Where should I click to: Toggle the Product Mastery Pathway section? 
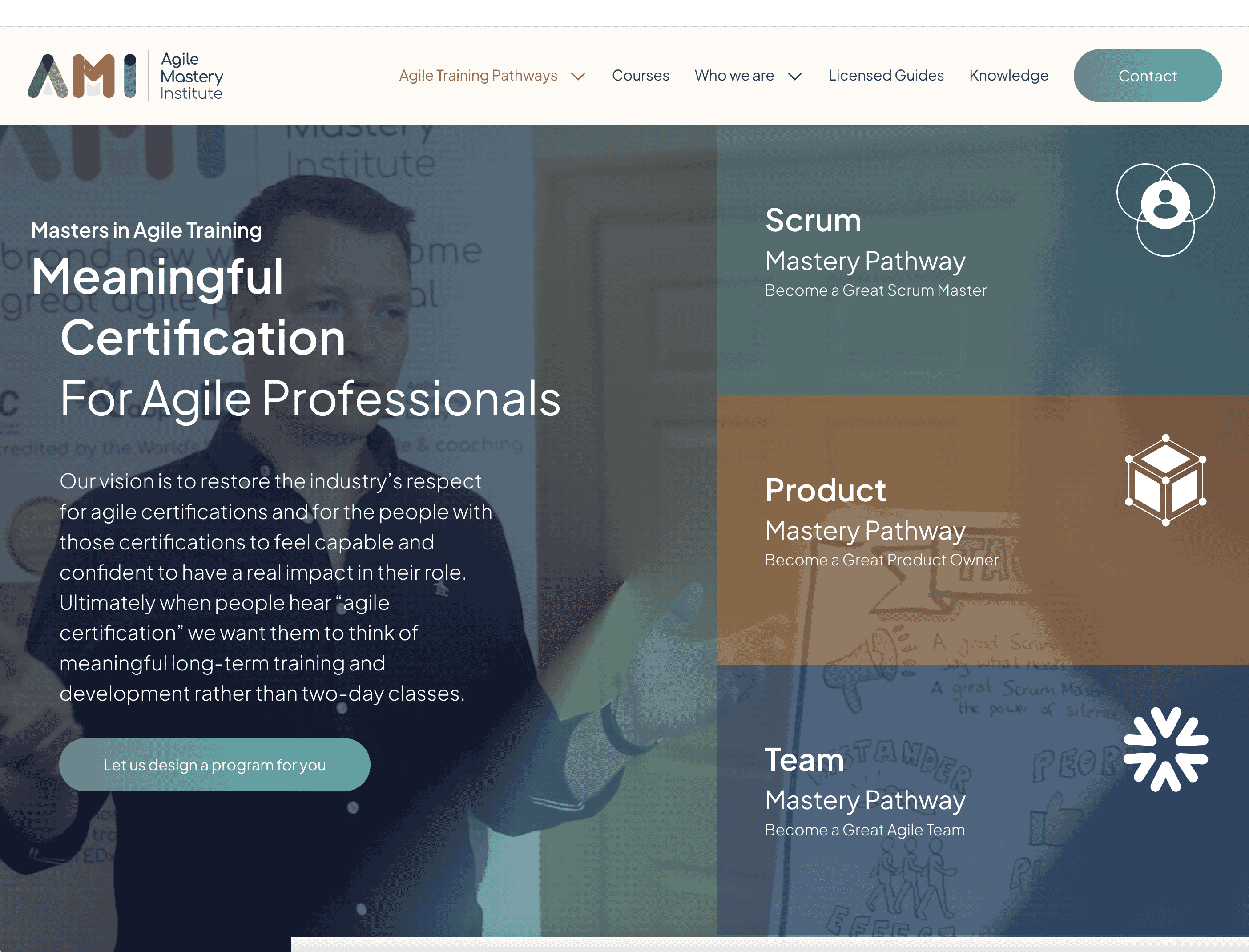pyautogui.click(x=983, y=530)
